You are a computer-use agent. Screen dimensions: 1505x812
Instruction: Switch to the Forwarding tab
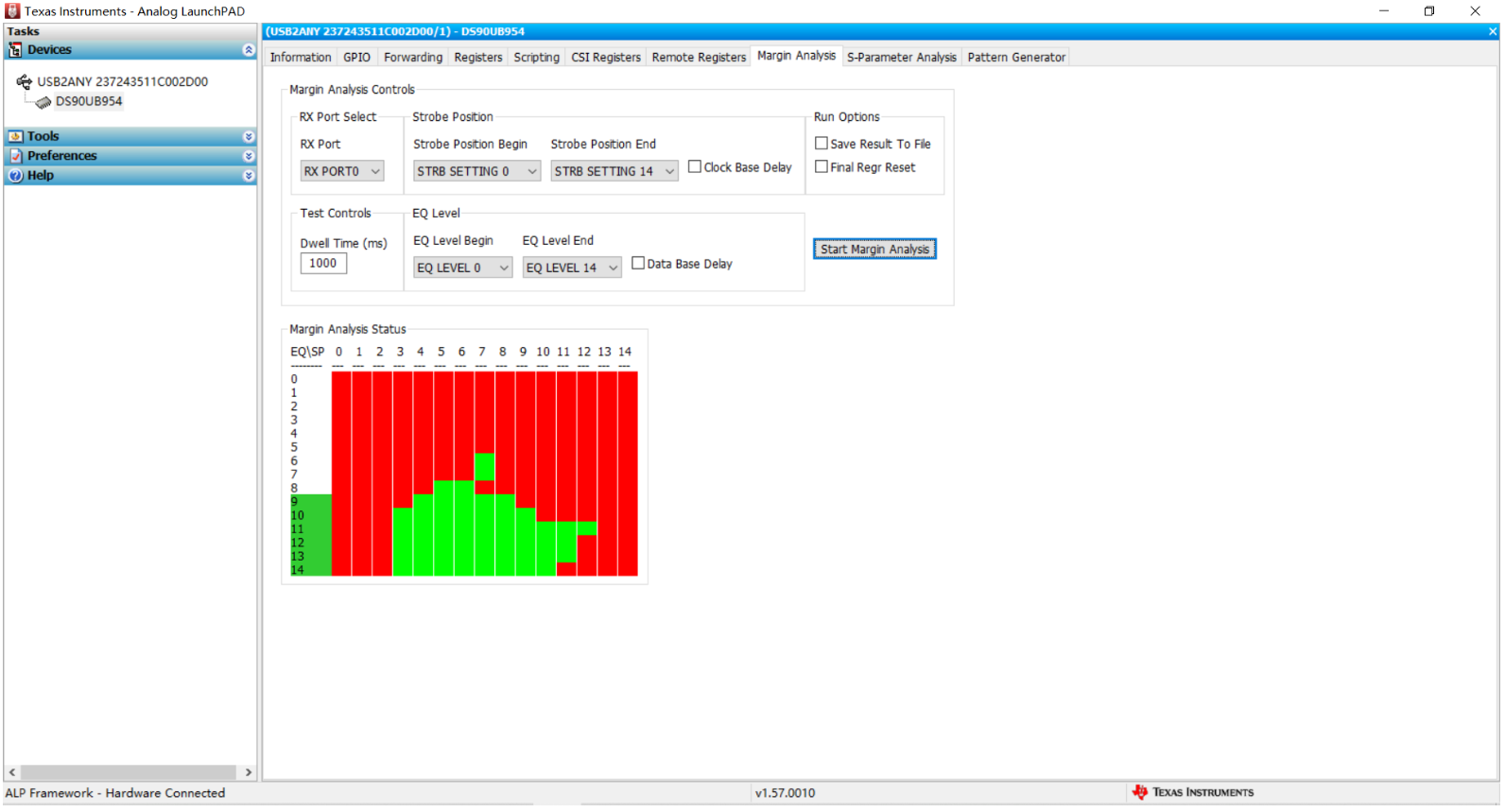pyautogui.click(x=413, y=58)
